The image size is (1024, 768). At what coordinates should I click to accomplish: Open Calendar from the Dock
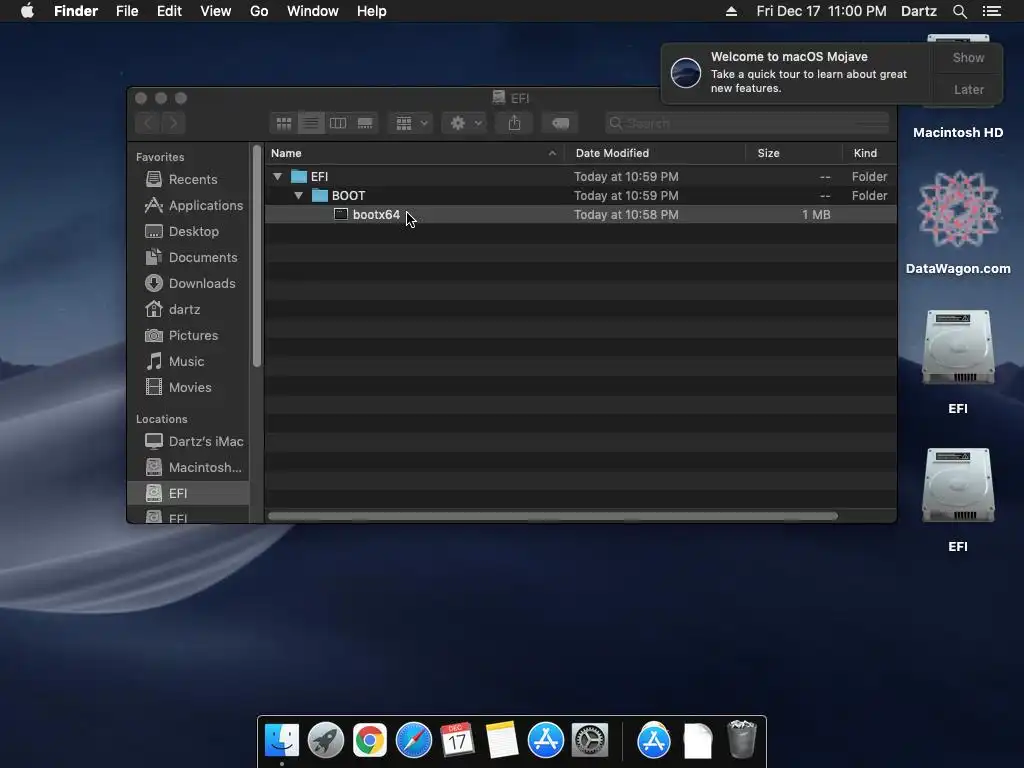pos(457,740)
